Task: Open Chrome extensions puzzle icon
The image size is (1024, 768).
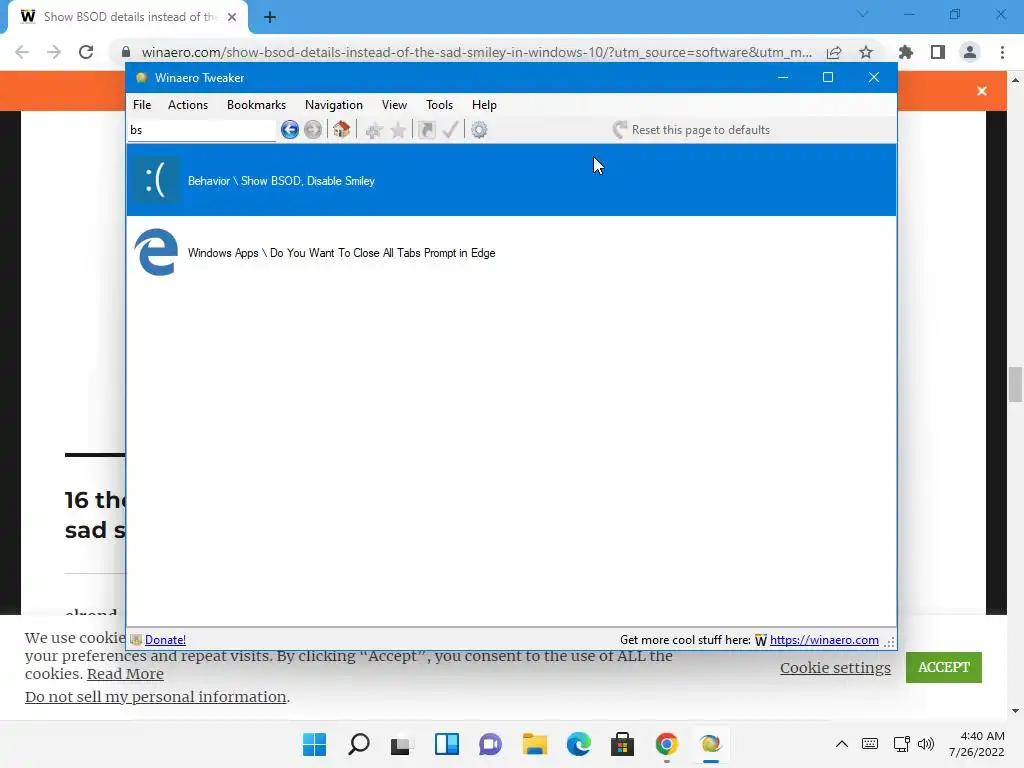Action: pyautogui.click(x=905, y=52)
